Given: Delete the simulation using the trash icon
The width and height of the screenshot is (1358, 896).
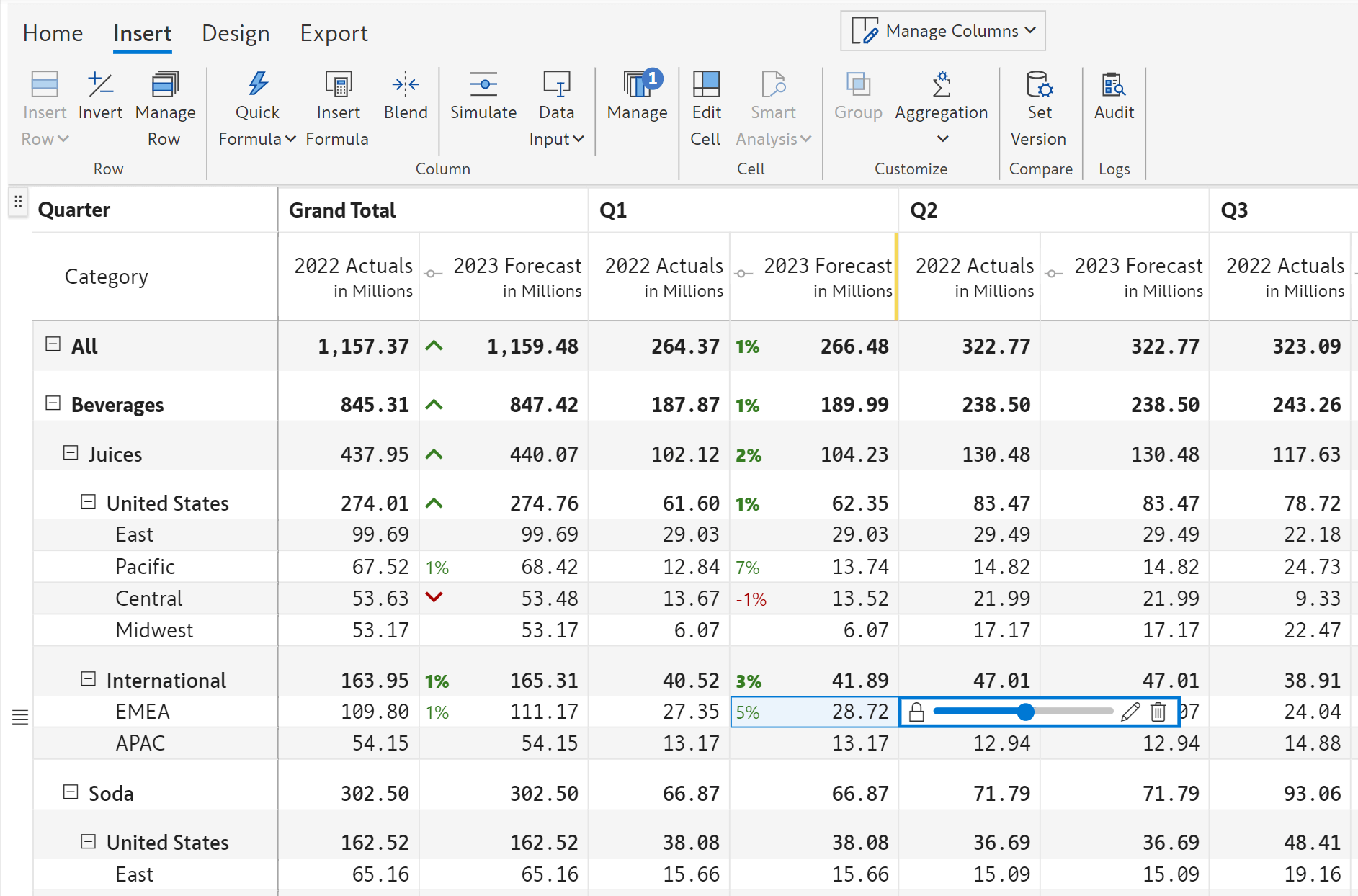Looking at the screenshot, I should (x=1158, y=712).
